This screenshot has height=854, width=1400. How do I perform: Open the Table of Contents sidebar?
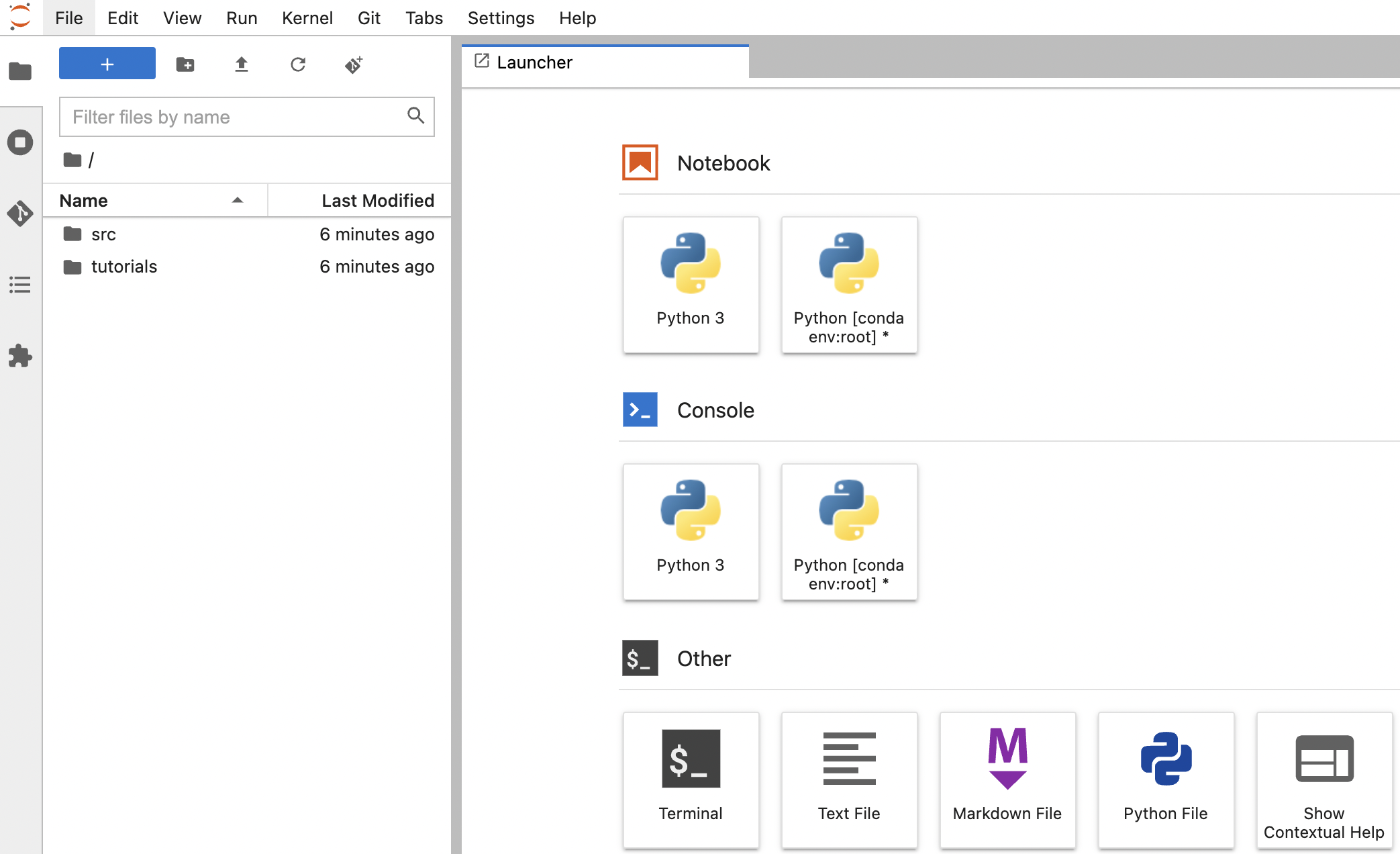[20, 285]
